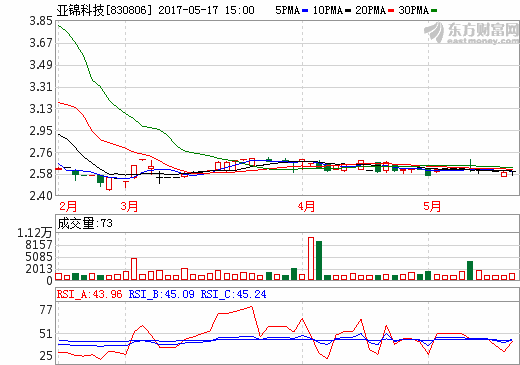Select the 5PMA legend label
This screenshot has height=365, width=520.
pyautogui.click(x=287, y=10)
